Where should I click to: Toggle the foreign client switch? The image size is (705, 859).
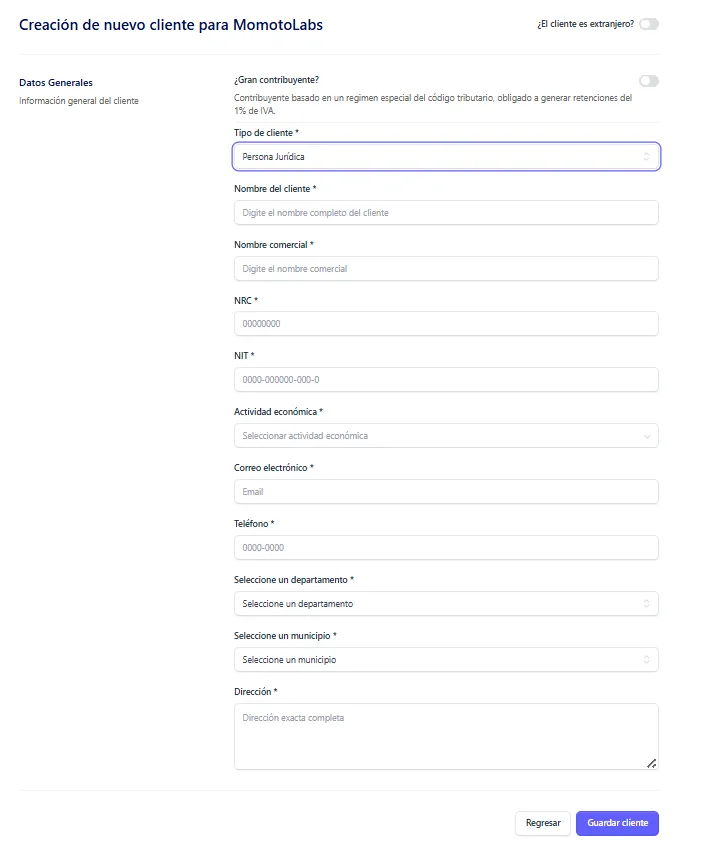648,24
